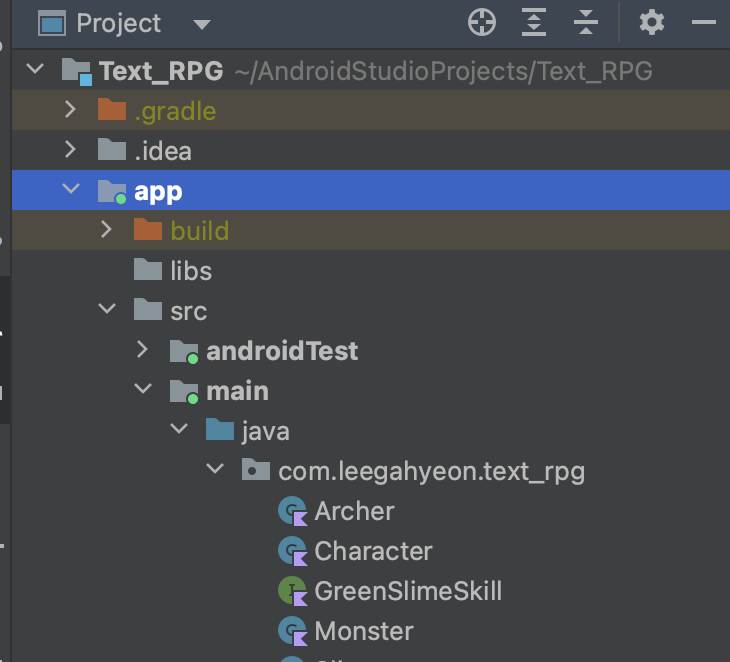
Task: Collapse the main folder chevron
Action: point(143,389)
